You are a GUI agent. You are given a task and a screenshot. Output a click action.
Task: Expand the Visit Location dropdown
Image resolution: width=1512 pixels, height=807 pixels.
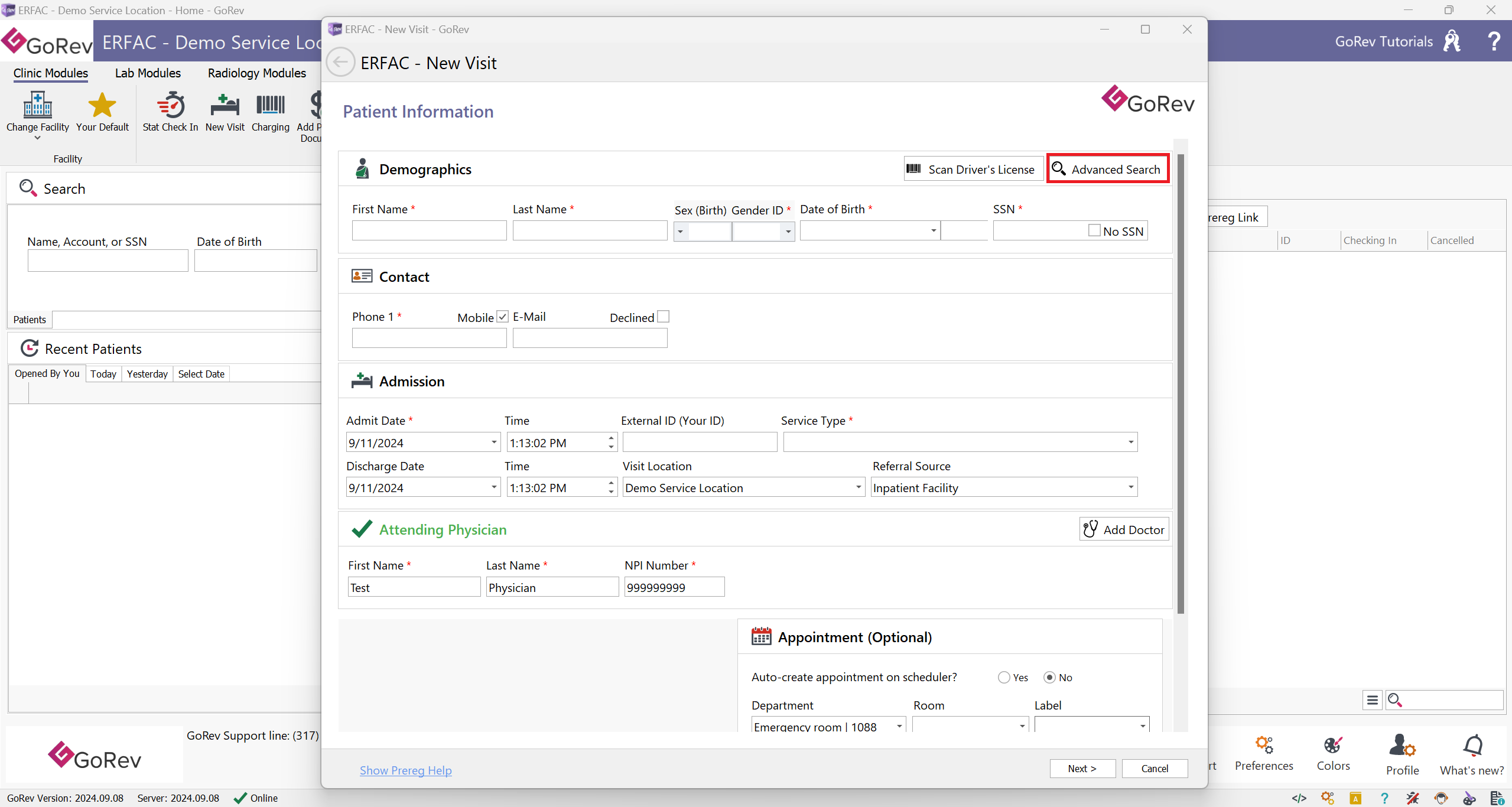click(x=859, y=487)
